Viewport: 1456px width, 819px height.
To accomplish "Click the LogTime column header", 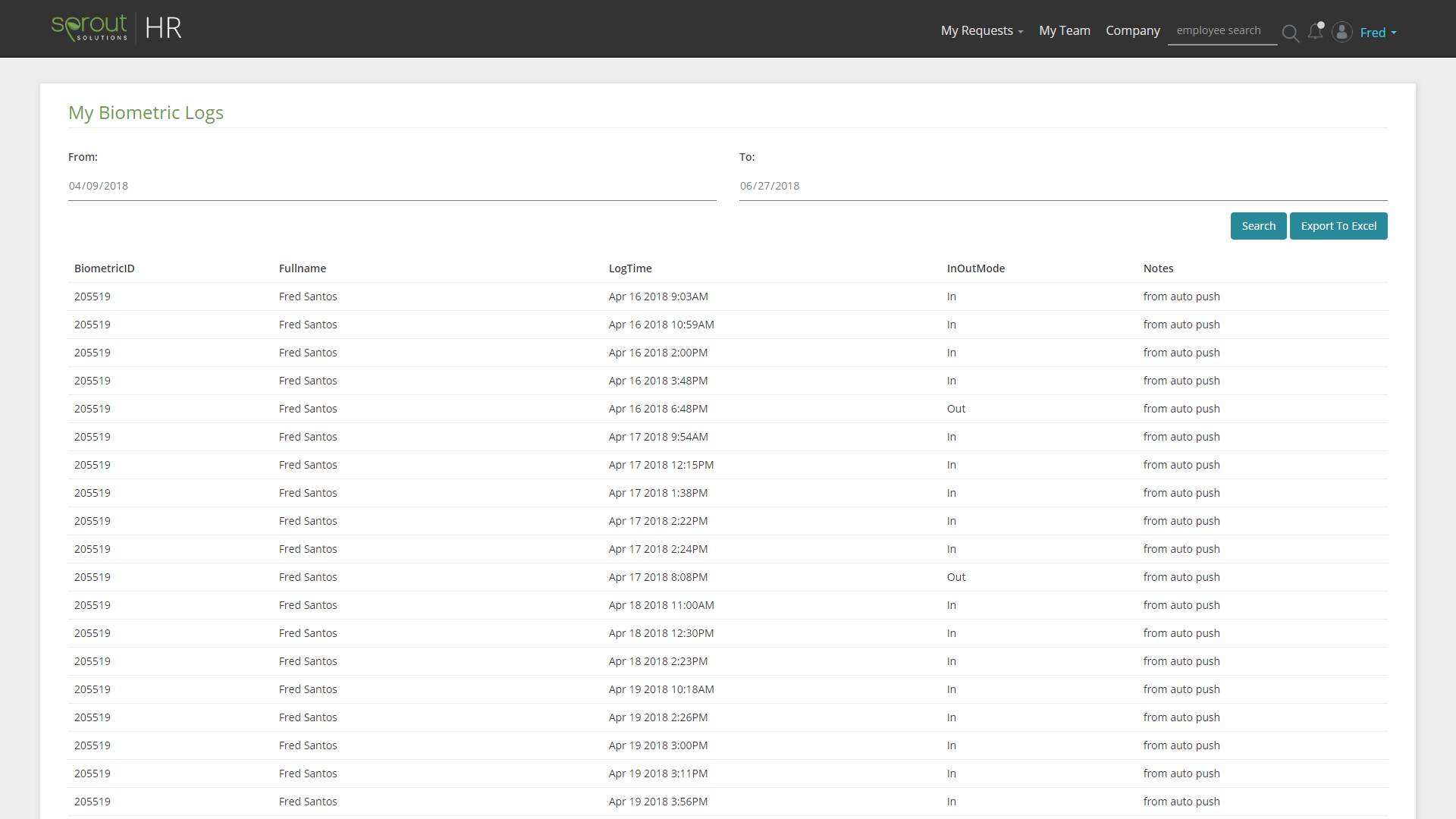I will pos(629,268).
